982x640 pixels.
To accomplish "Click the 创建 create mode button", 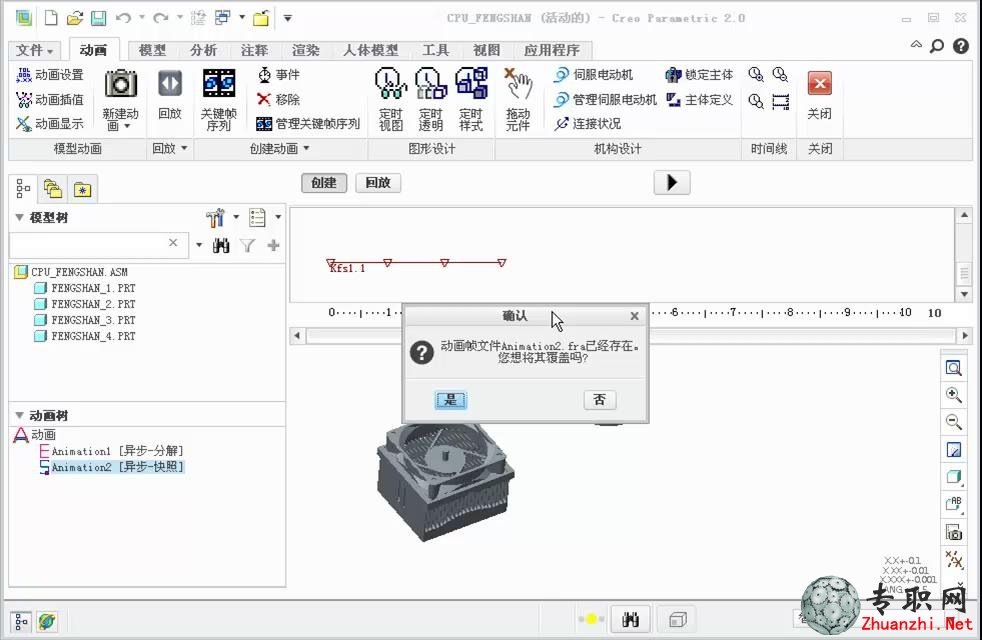I will (324, 183).
